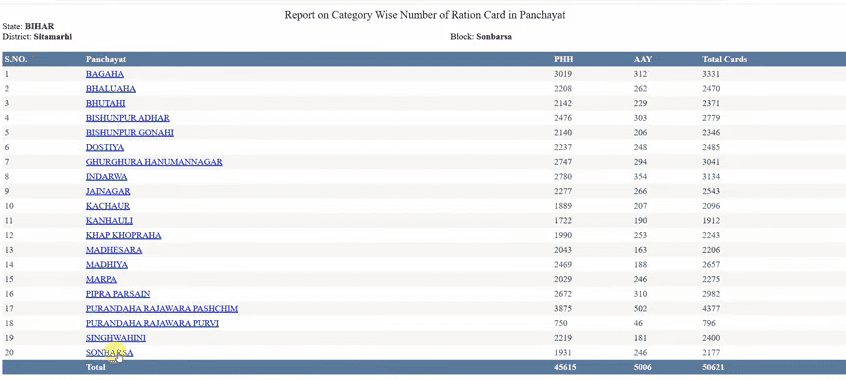Open the MARPA panchayat link

(101, 279)
